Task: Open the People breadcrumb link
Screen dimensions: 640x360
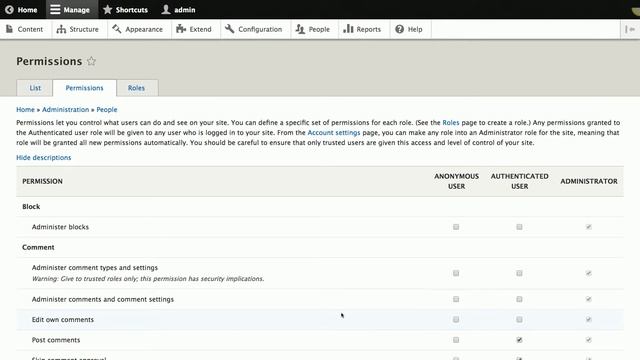Action: pyautogui.click(x=107, y=109)
